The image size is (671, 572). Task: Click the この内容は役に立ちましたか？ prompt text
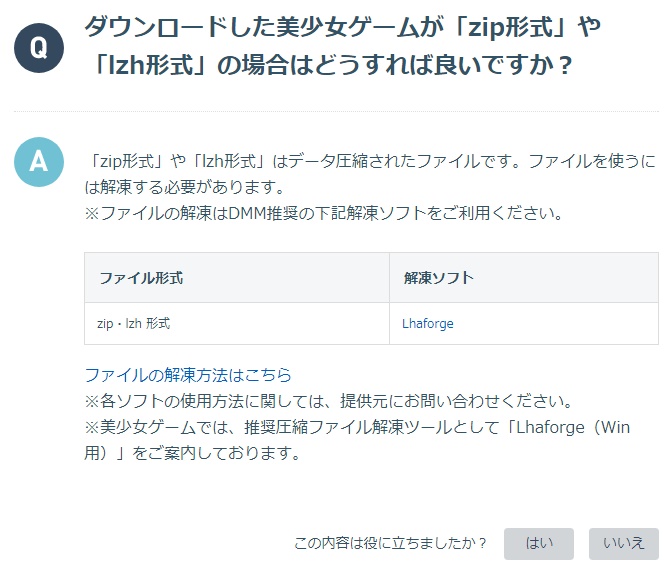[x=390, y=543]
